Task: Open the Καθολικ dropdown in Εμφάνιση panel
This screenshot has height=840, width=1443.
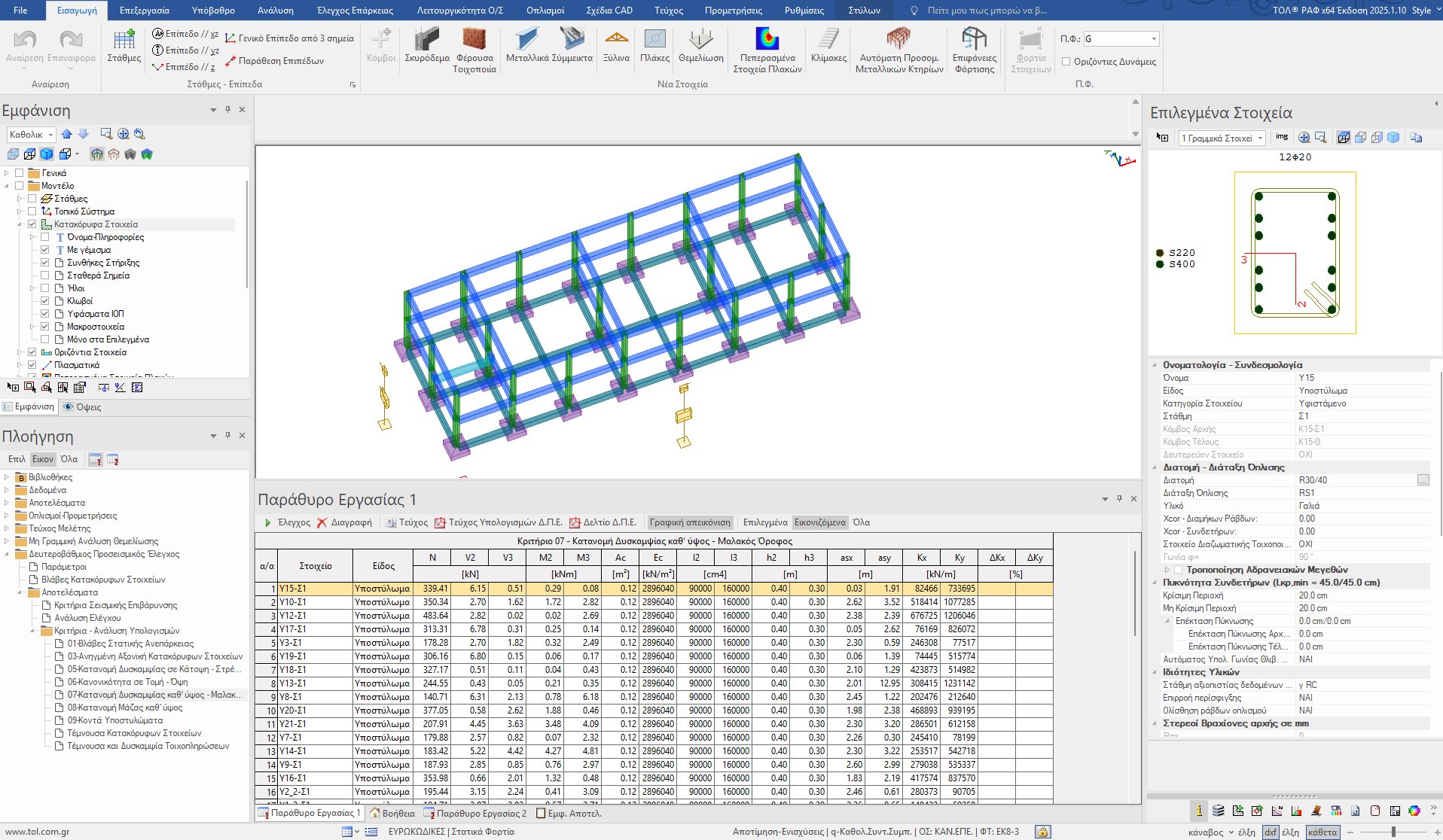Action: click(x=51, y=135)
